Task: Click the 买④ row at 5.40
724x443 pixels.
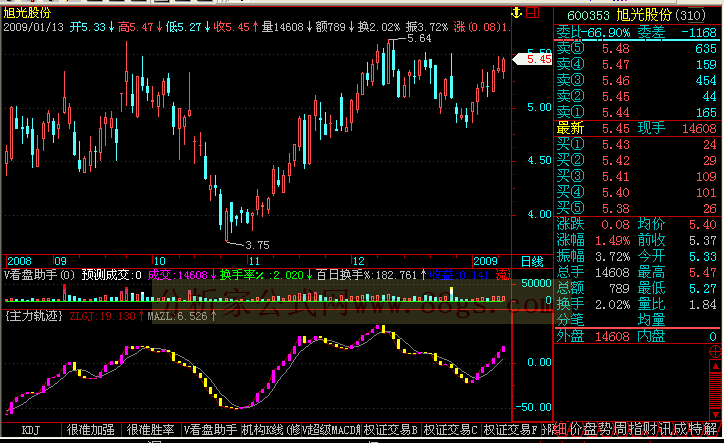Action: click(636, 193)
